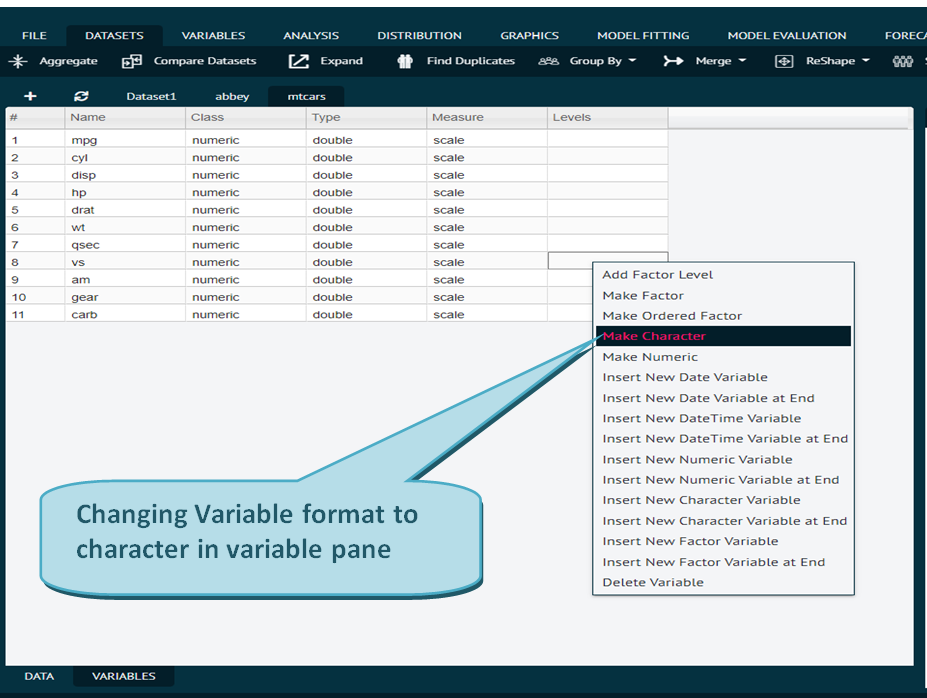Screen dimensions: 927x698
Task: Click the Expand toolbar icon
Action: 298,61
